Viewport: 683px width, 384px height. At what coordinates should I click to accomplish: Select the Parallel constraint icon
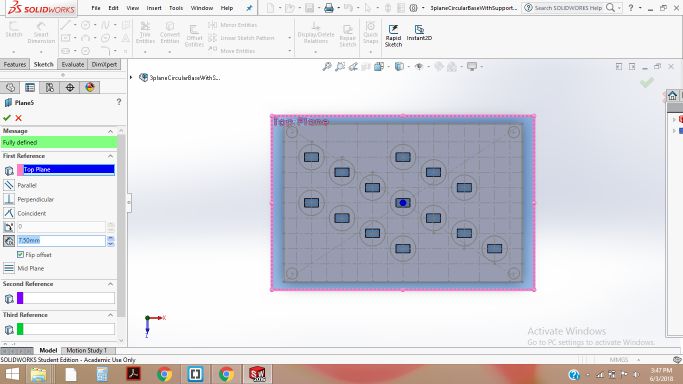click(9, 185)
